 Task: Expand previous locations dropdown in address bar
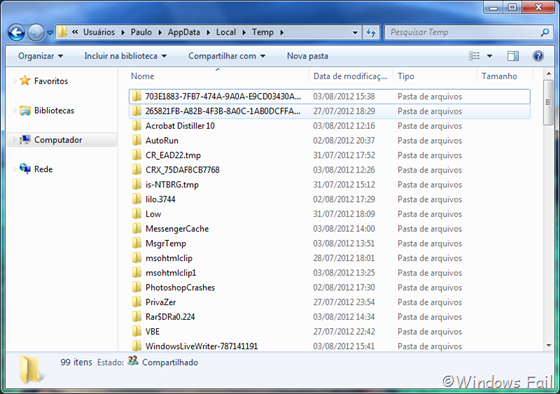pyautogui.click(x=355, y=33)
